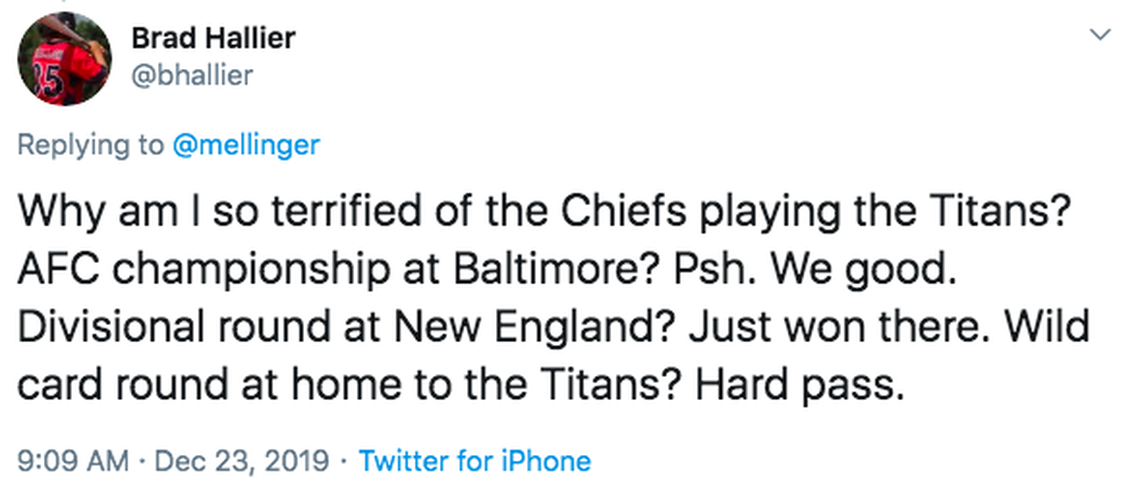Viewport: 1140px width, 498px height.
Task: Click the Twitter for iPhone source link
Action: point(474,461)
